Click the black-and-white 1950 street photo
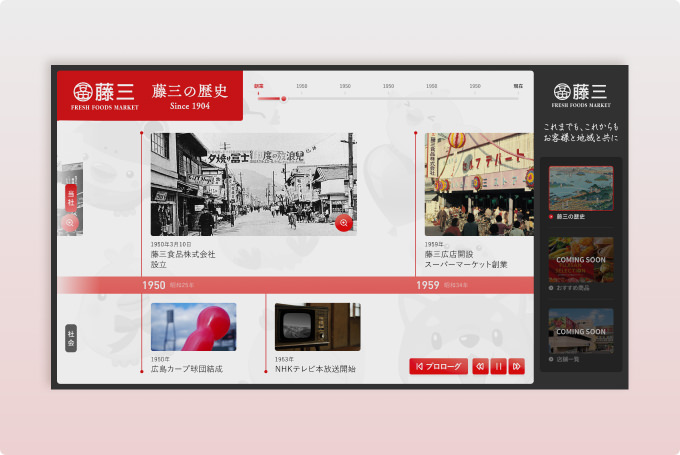 tap(253, 184)
